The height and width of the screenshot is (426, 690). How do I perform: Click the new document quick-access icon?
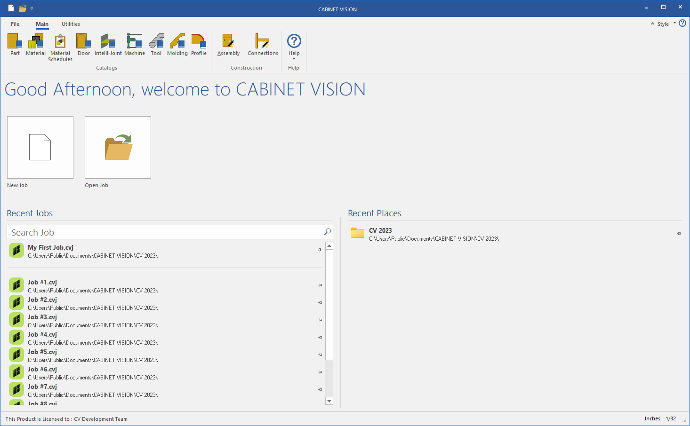(11, 8)
